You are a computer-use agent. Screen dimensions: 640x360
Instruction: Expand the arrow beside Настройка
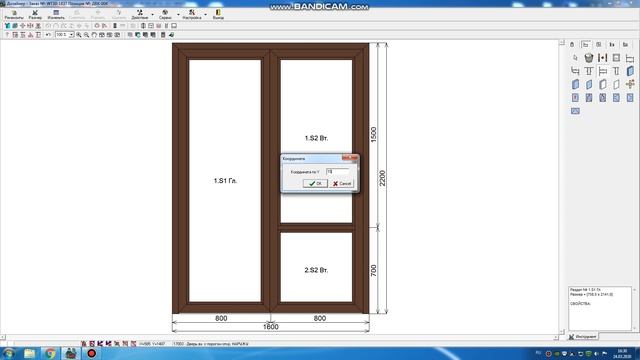click(205, 15)
